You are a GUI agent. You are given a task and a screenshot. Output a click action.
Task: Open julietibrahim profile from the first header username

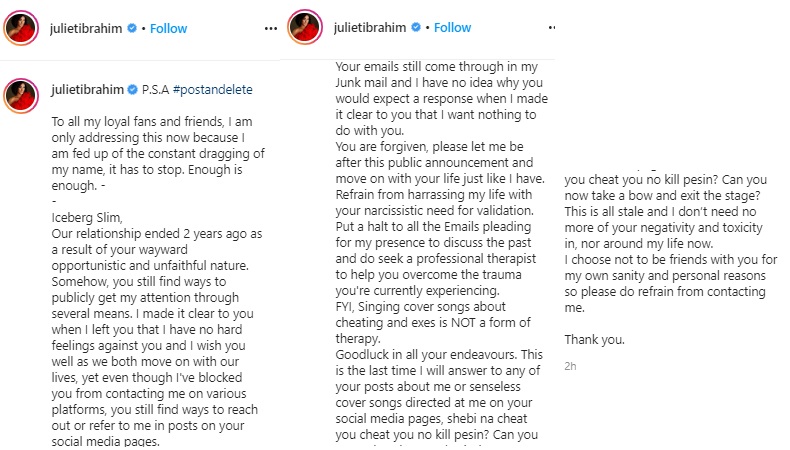coord(85,29)
